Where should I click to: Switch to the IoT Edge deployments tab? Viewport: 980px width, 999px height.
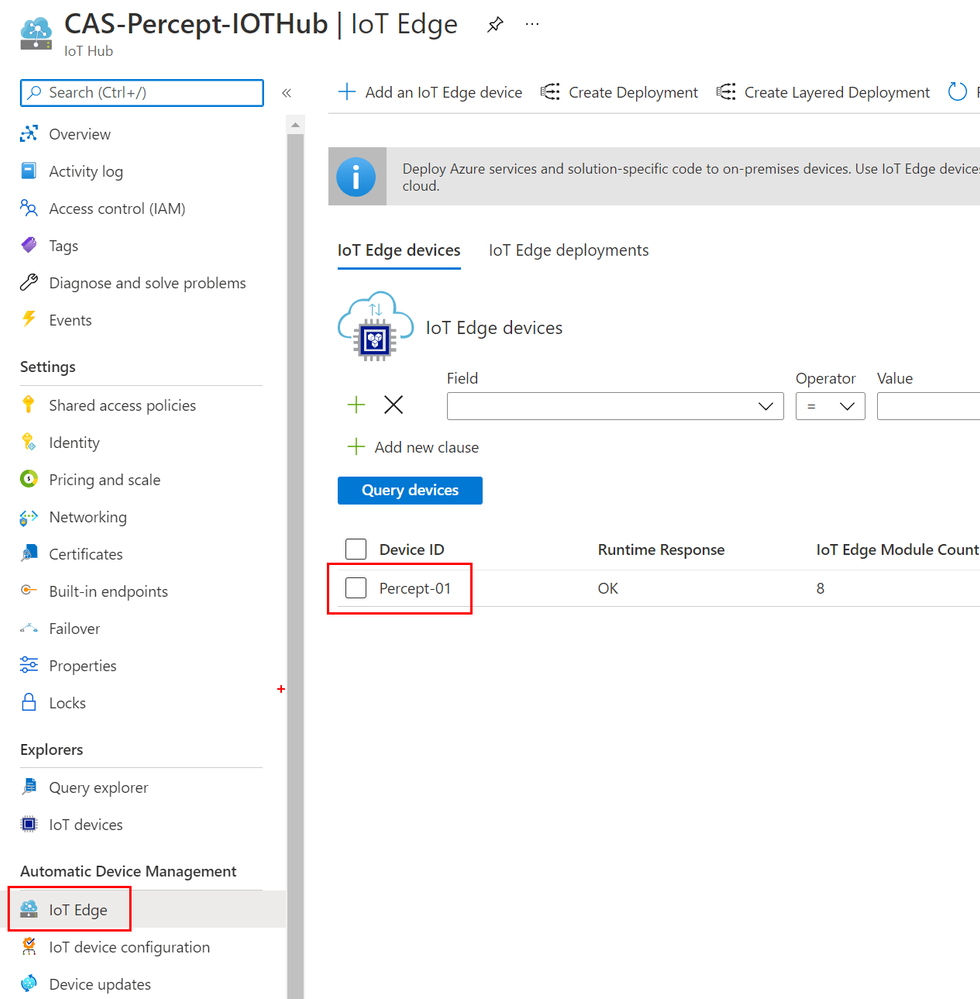point(568,250)
